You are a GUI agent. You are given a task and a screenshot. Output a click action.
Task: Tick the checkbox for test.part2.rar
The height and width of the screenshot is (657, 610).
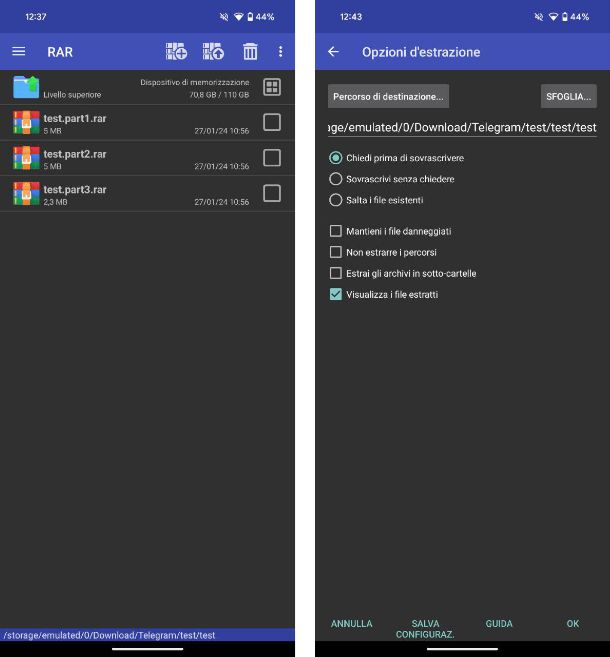[272, 158]
